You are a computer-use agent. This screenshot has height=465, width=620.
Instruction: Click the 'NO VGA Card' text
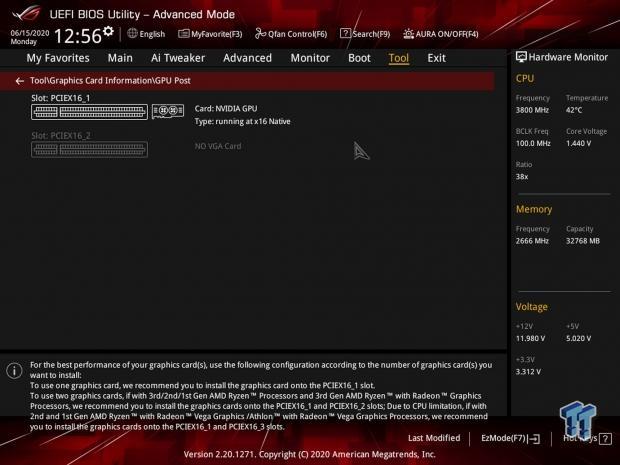click(x=218, y=146)
